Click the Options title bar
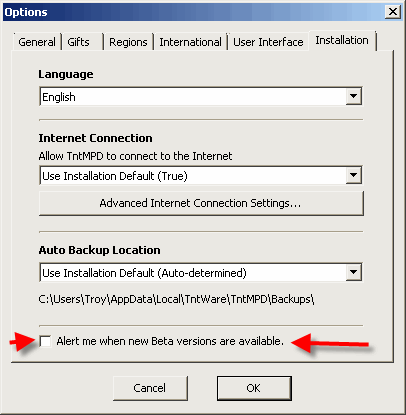 coord(193,12)
